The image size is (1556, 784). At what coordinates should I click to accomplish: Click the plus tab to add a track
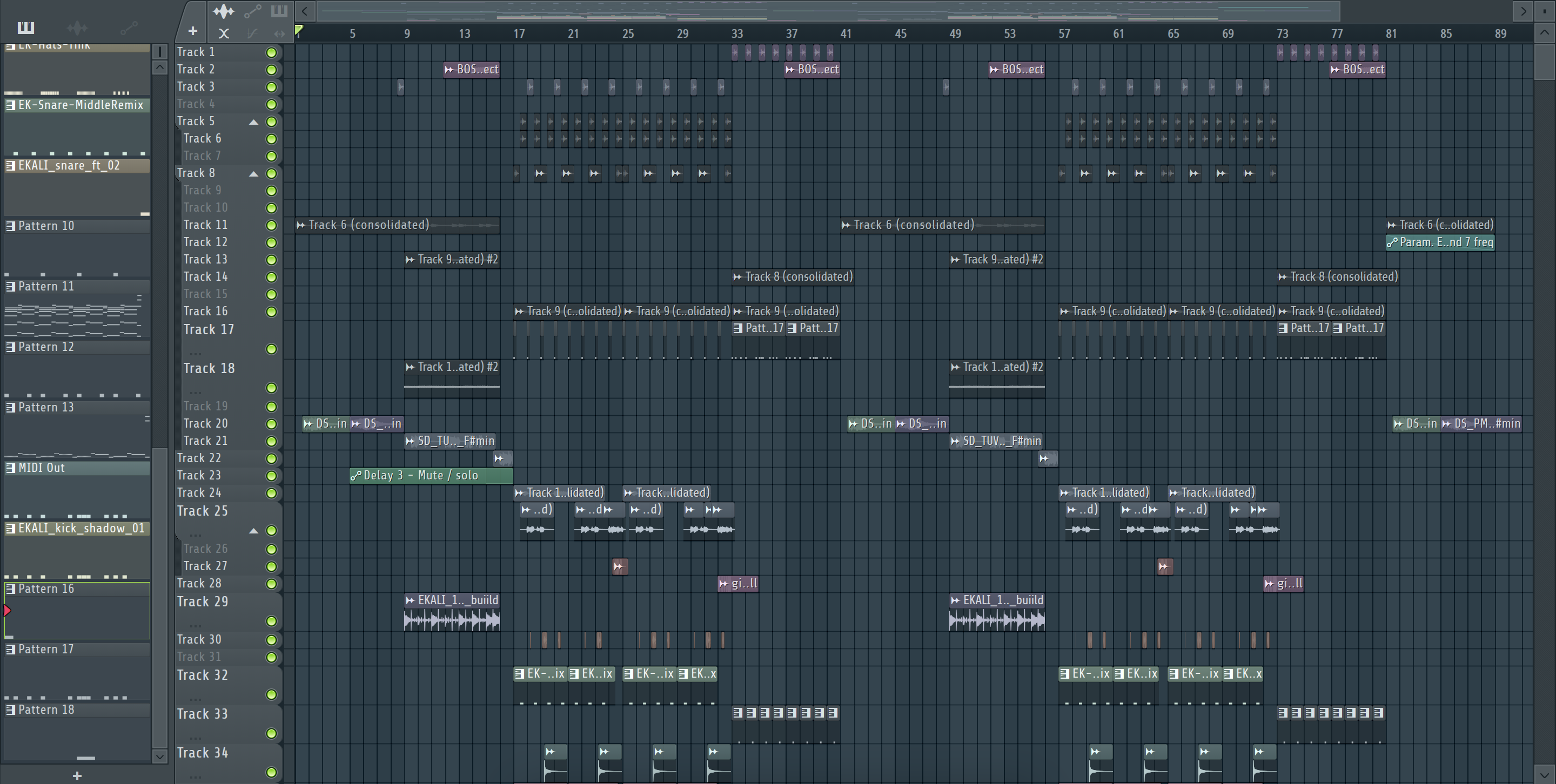pyautogui.click(x=193, y=31)
